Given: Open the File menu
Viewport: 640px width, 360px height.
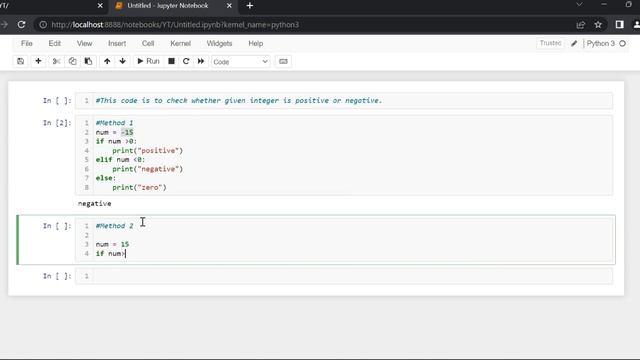Looking at the screenshot, I should pos(27,44).
